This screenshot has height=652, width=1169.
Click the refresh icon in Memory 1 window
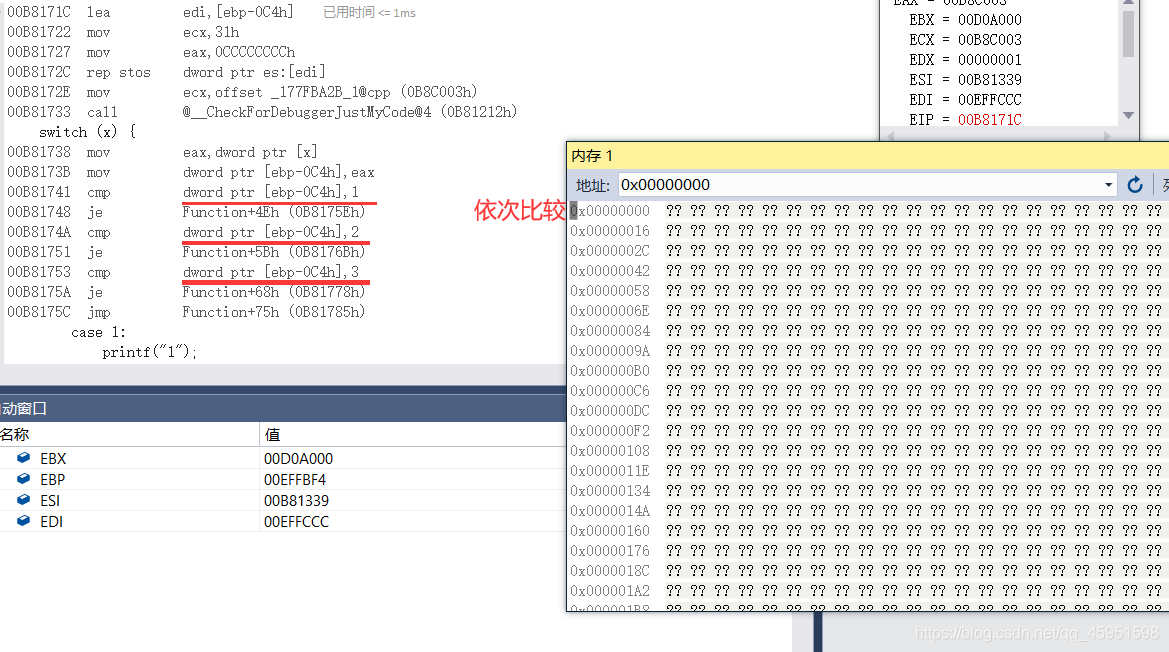[x=1135, y=185]
